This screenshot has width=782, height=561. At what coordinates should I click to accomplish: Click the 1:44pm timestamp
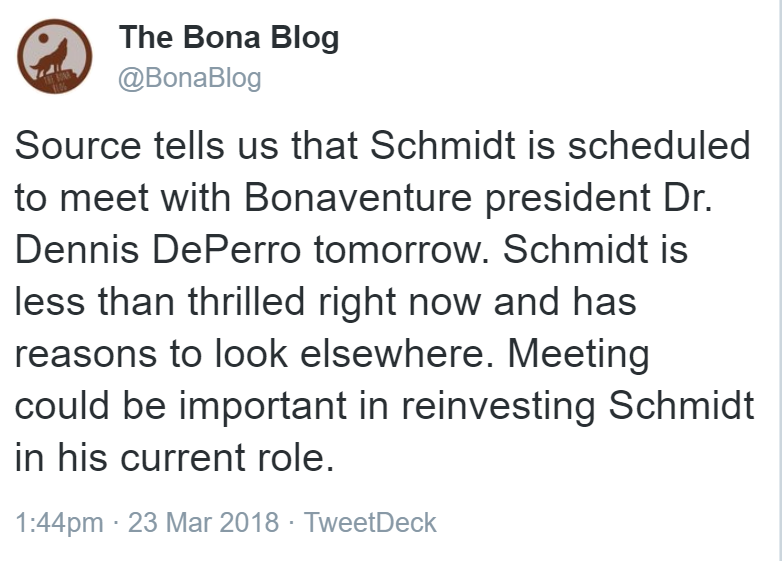(x=59, y=523)
